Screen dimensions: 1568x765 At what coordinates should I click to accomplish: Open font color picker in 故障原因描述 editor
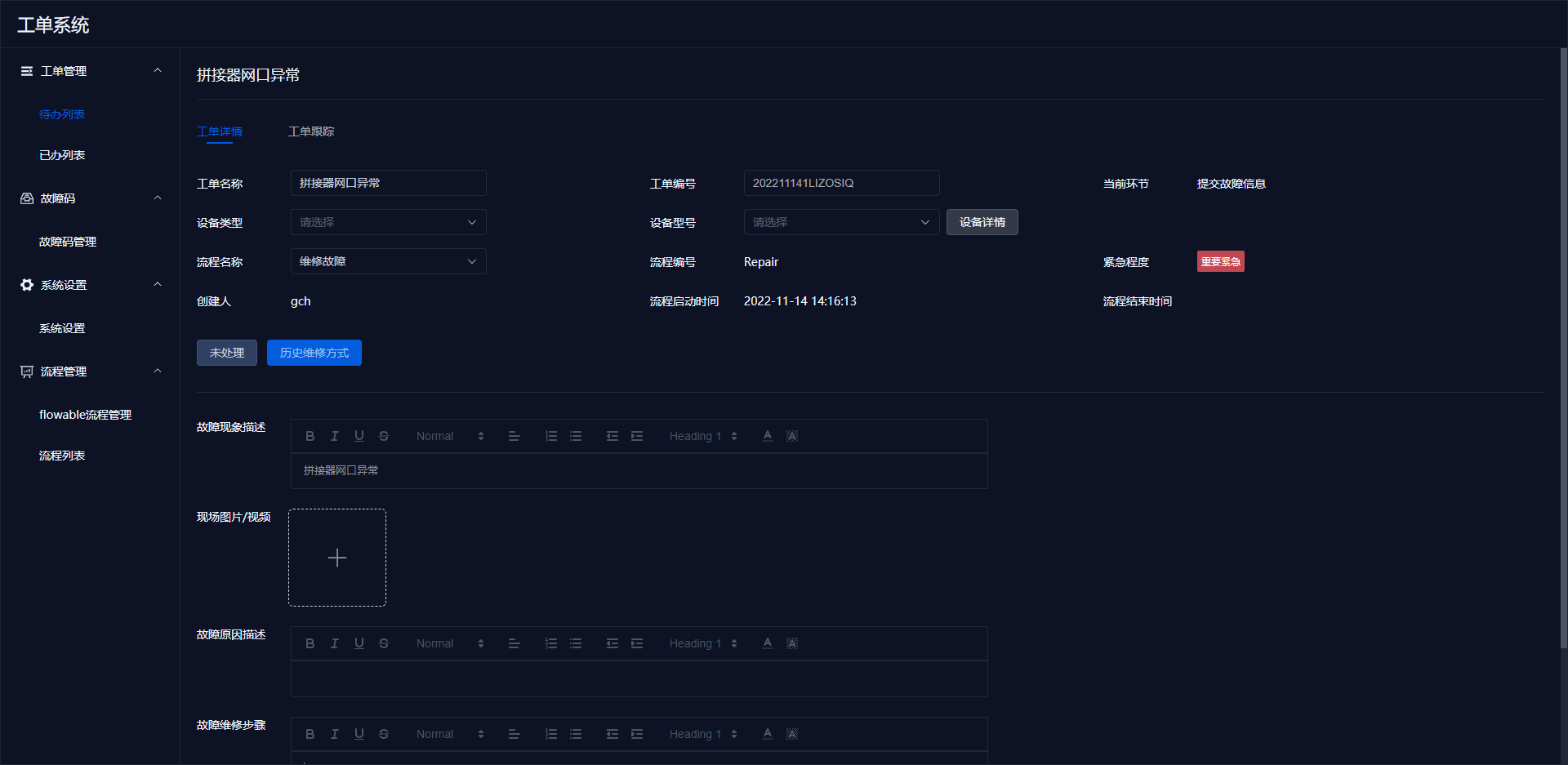tap(768, 643)
